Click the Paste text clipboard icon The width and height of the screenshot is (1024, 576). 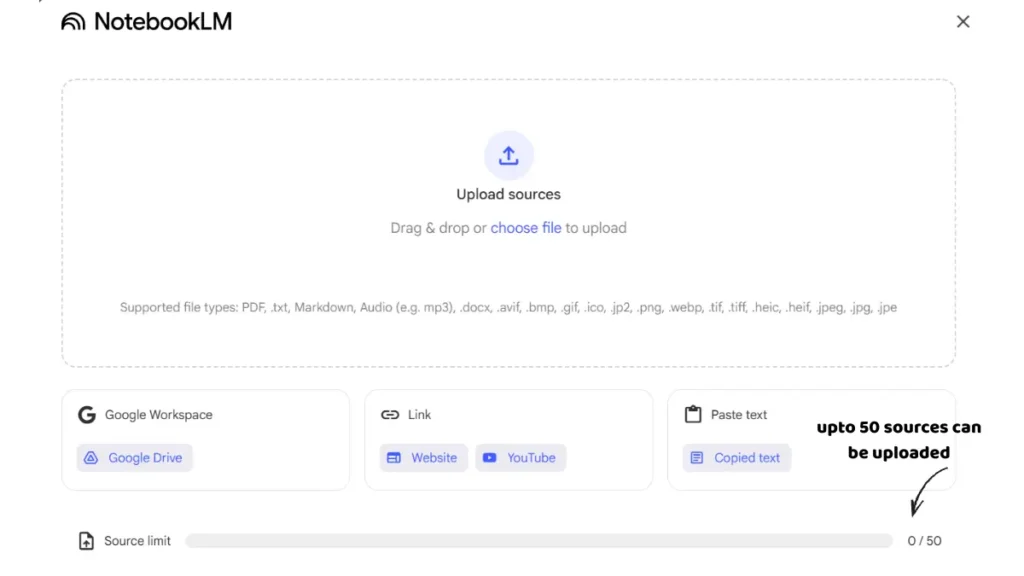tap(692, 415)
